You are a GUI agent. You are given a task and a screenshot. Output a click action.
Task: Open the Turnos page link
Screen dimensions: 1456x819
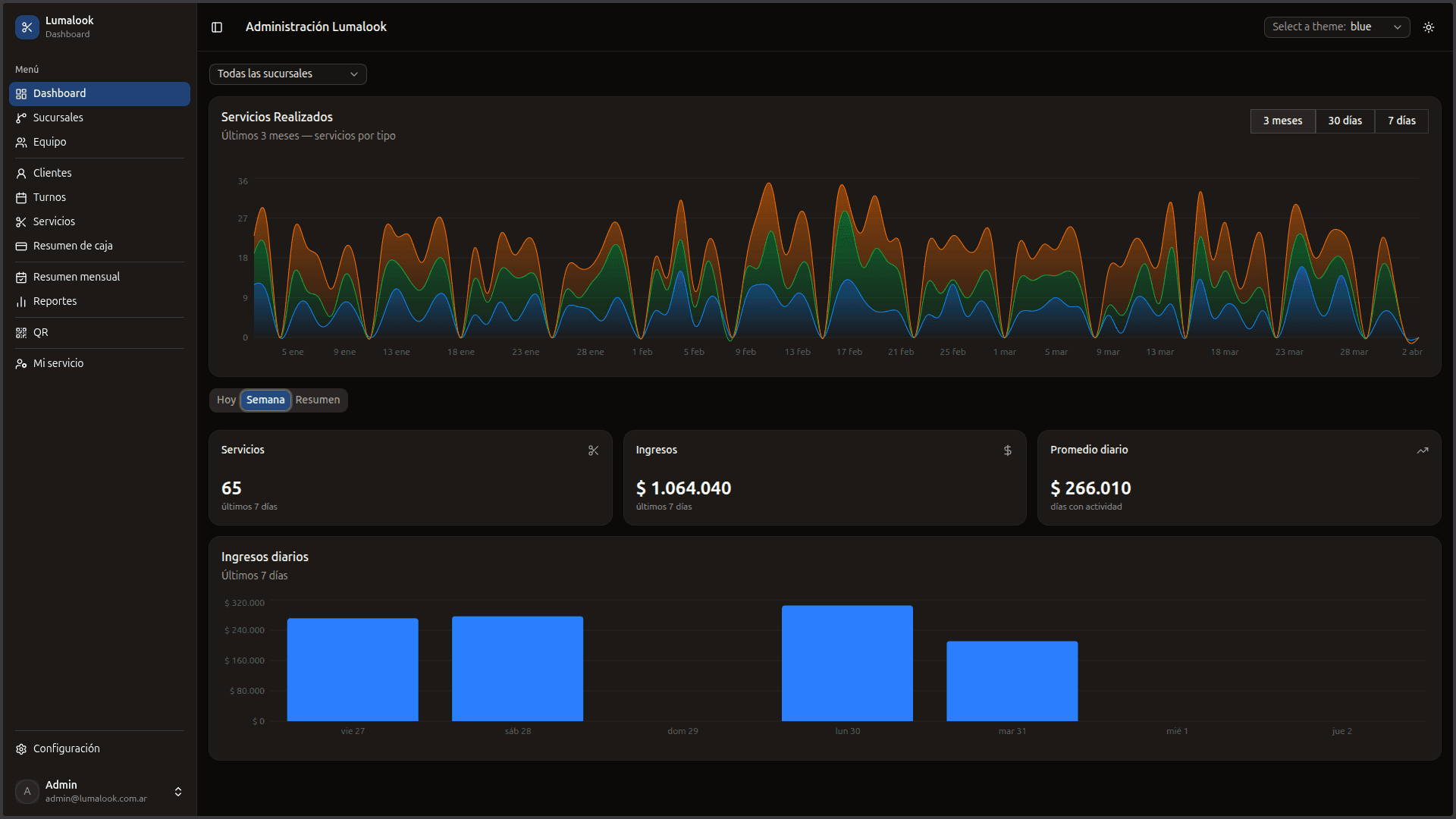point(49,197)
